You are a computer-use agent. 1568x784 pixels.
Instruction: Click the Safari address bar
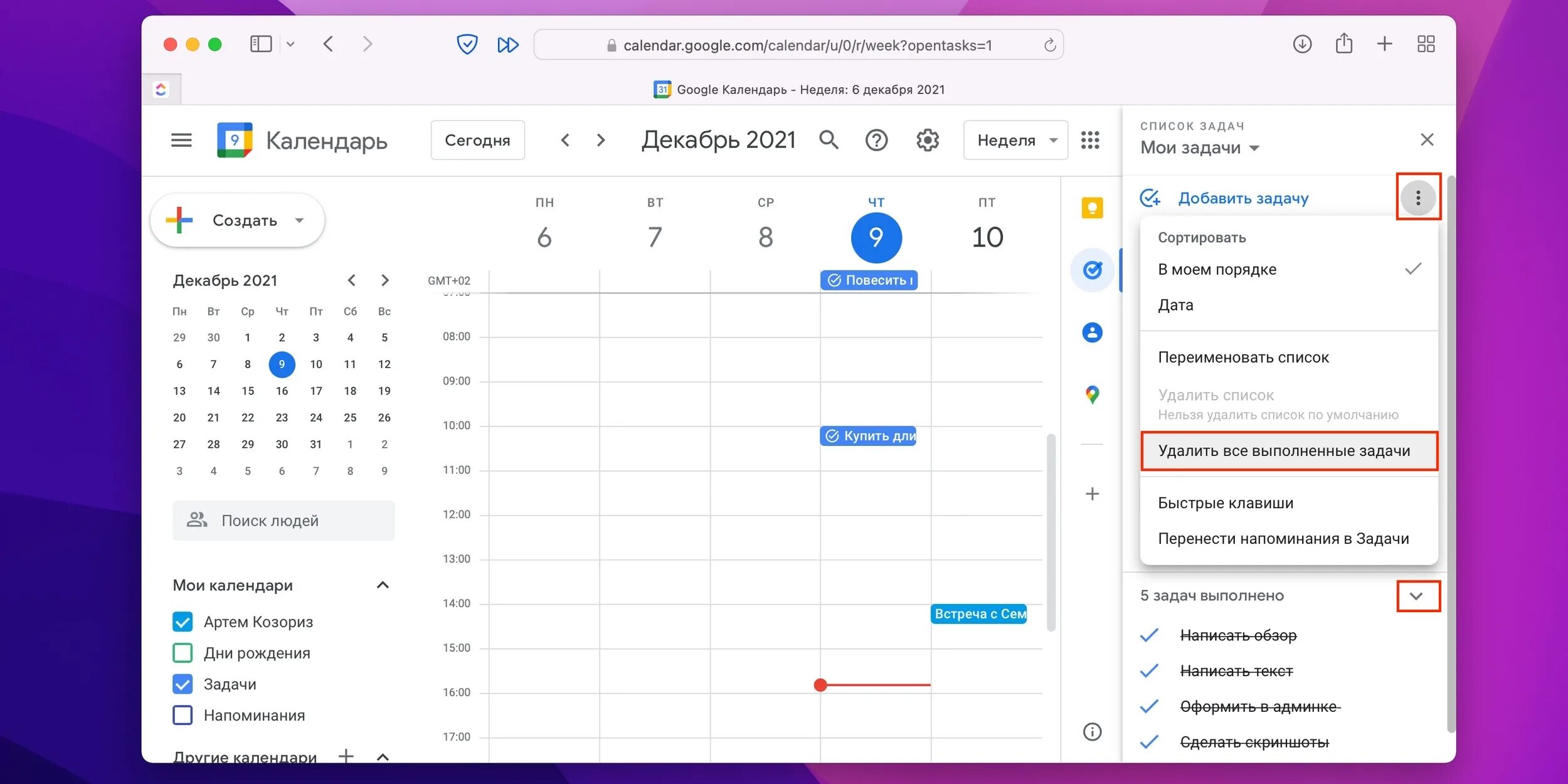[x=798, y=45]
